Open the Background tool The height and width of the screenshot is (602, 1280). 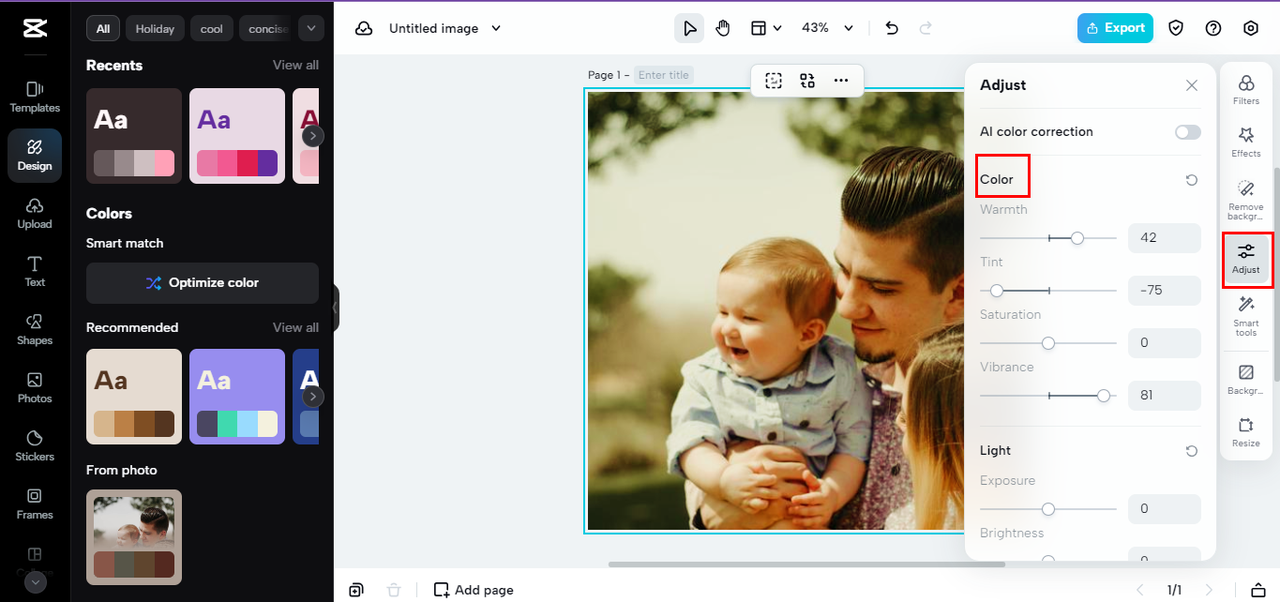[x=1246, y=379]
